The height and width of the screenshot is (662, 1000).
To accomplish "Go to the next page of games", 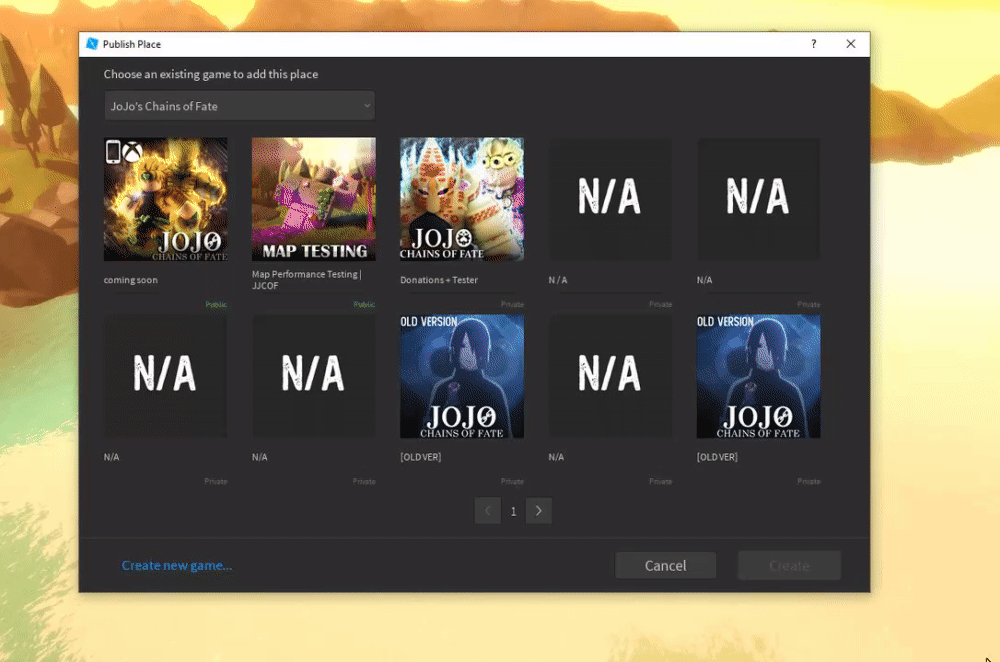I will coord(539,511).
